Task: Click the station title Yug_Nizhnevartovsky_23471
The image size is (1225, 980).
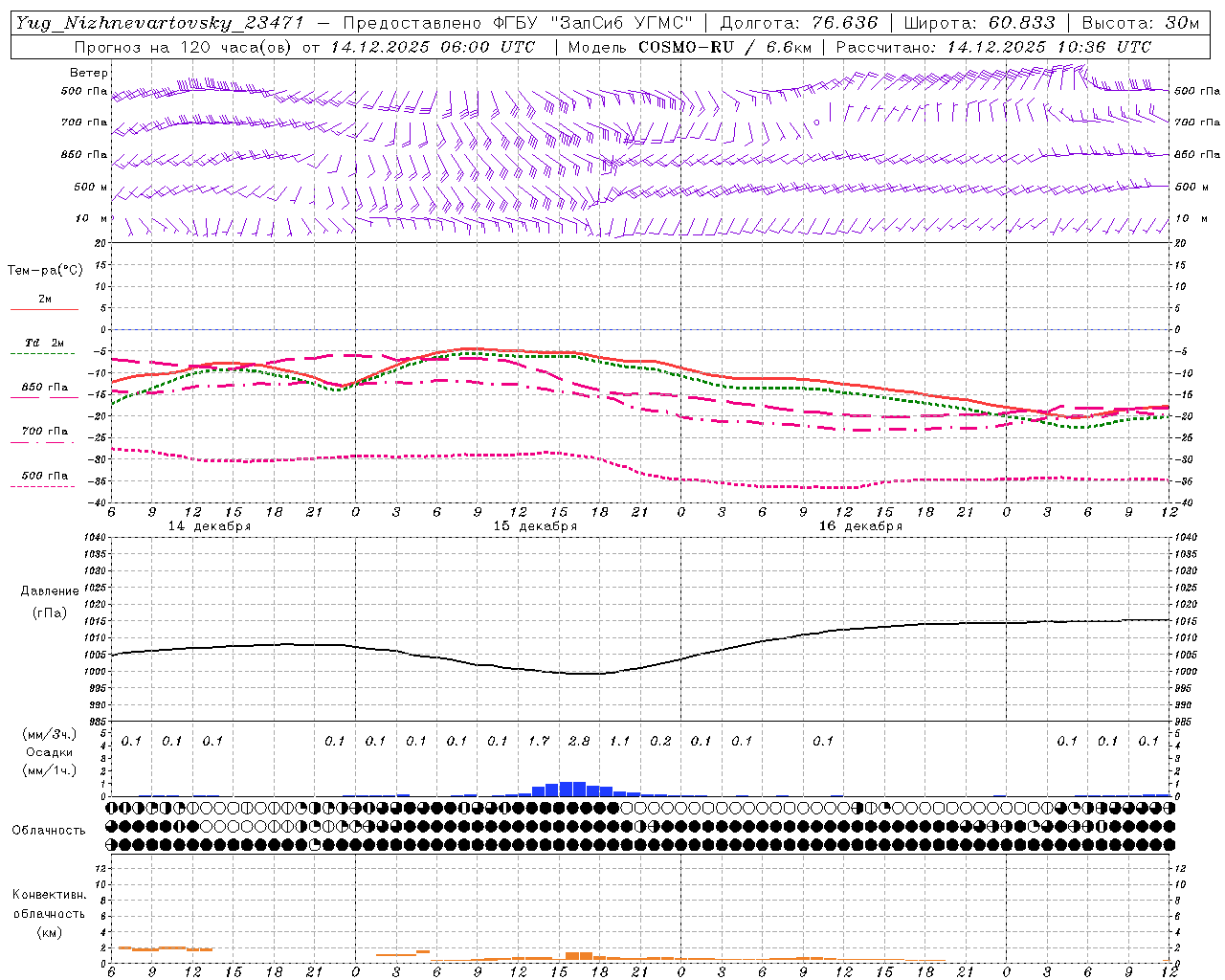Action: 160,23
